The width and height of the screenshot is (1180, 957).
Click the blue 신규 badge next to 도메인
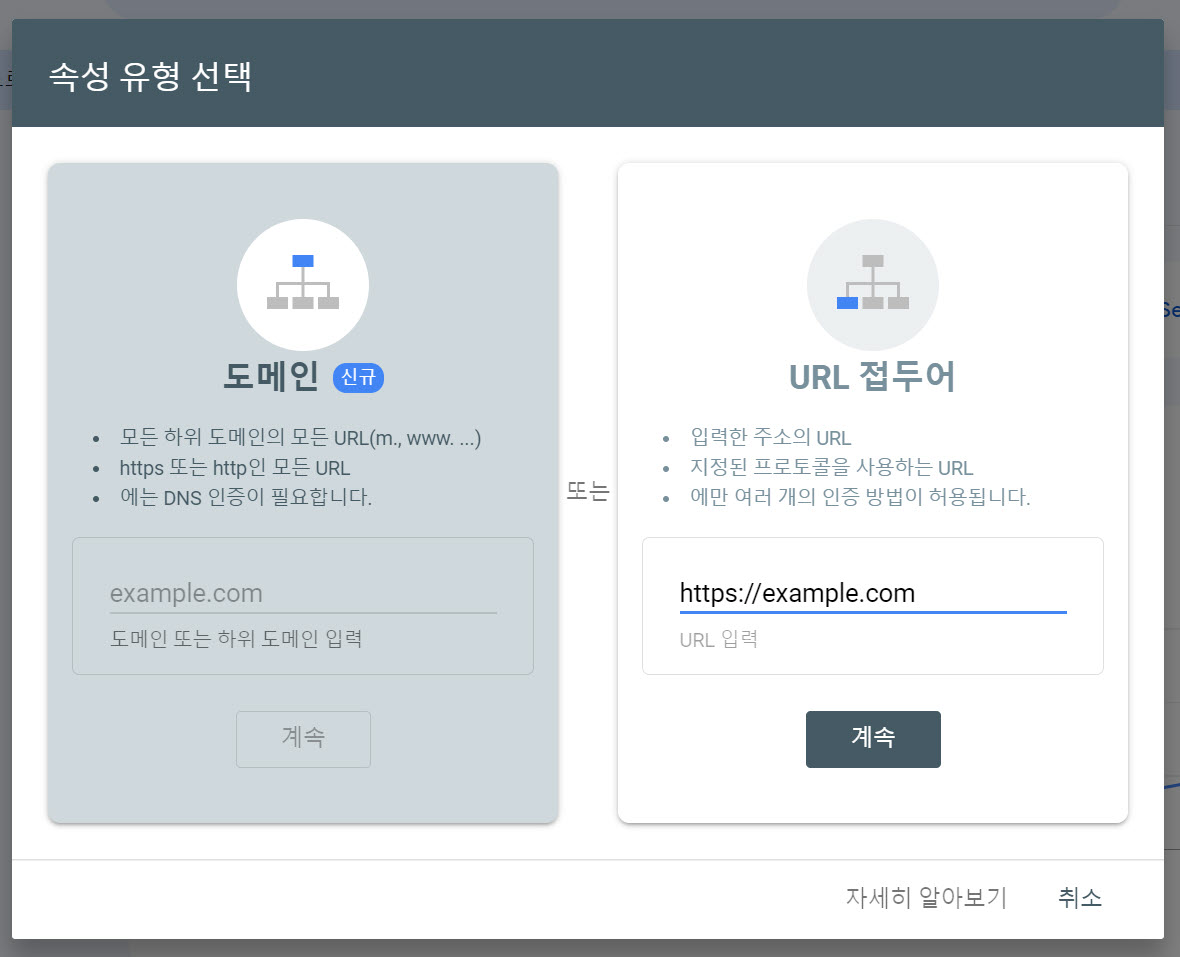pos(358,377)
